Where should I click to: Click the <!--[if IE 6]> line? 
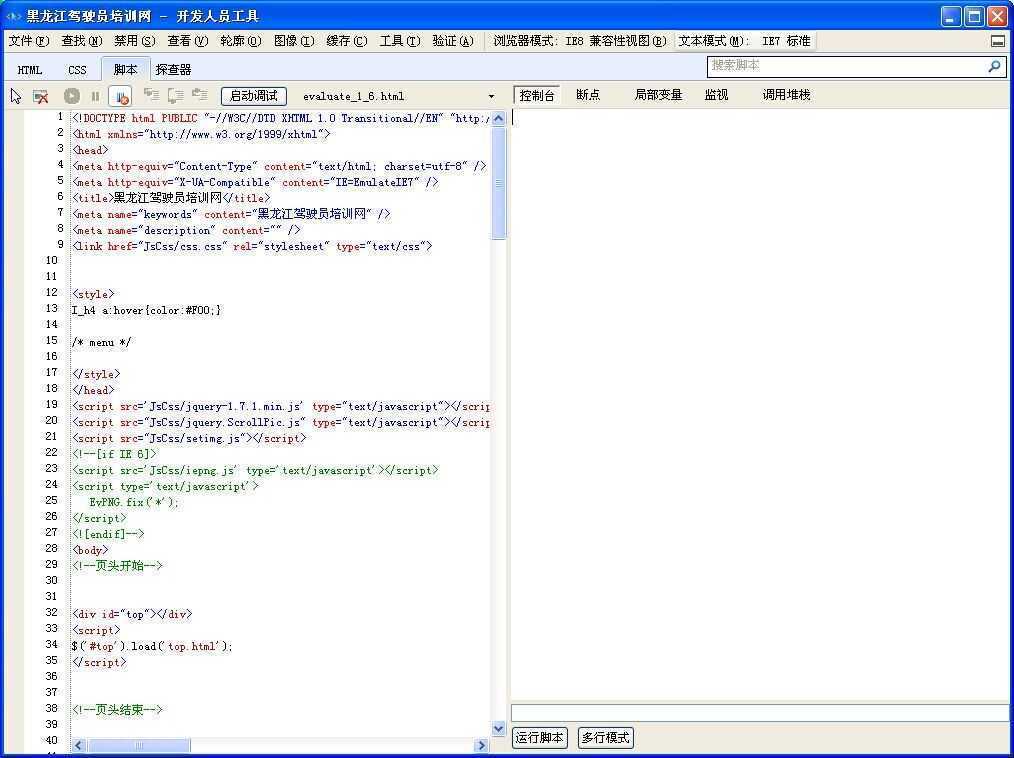[x=114, y=454]
